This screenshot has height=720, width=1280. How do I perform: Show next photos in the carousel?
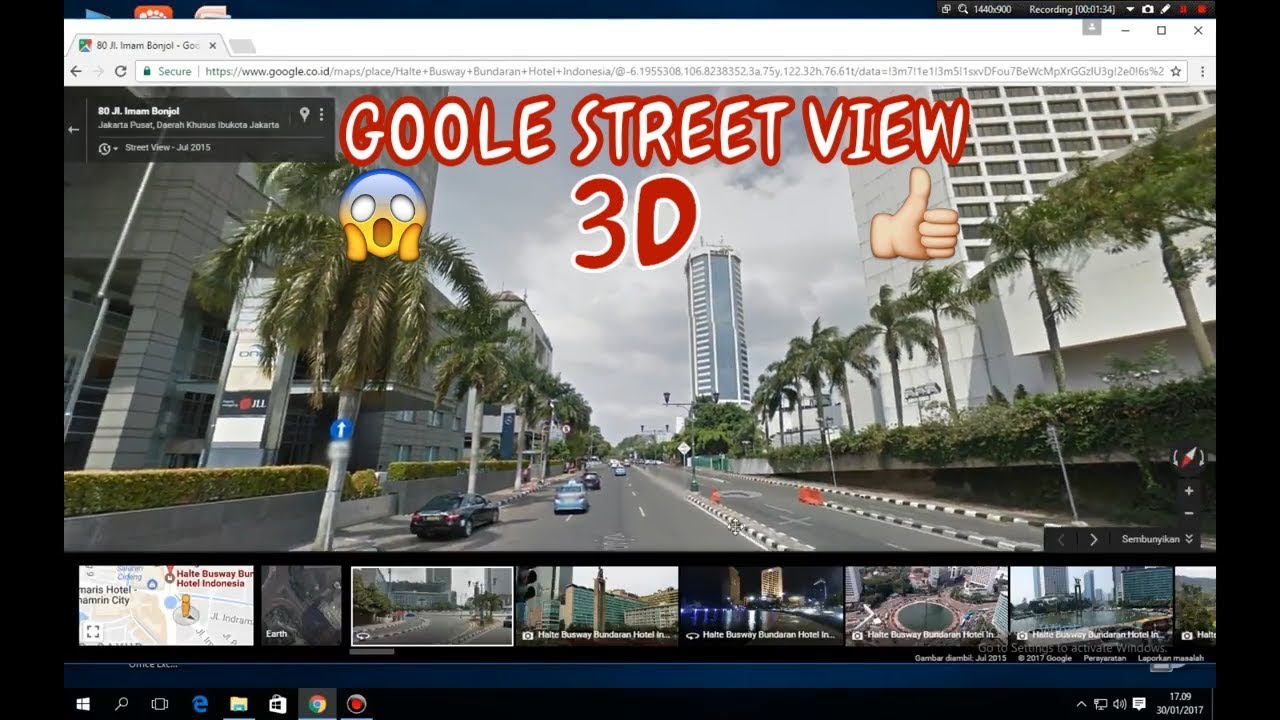[x=1093, y=539]
